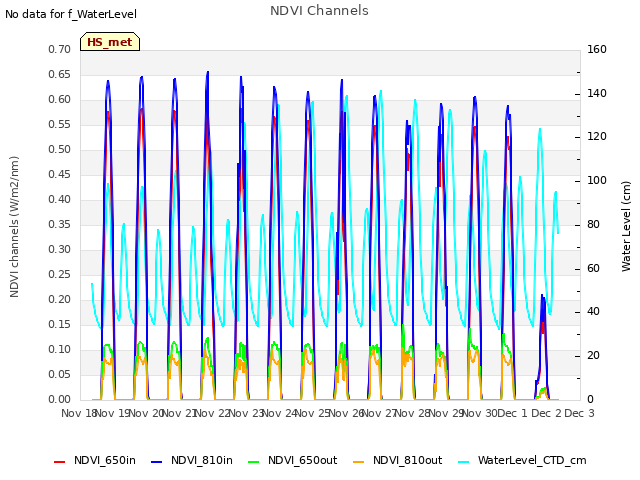
Task: Click the 0.45 left axis tick label
Action: tap(59, 175)
